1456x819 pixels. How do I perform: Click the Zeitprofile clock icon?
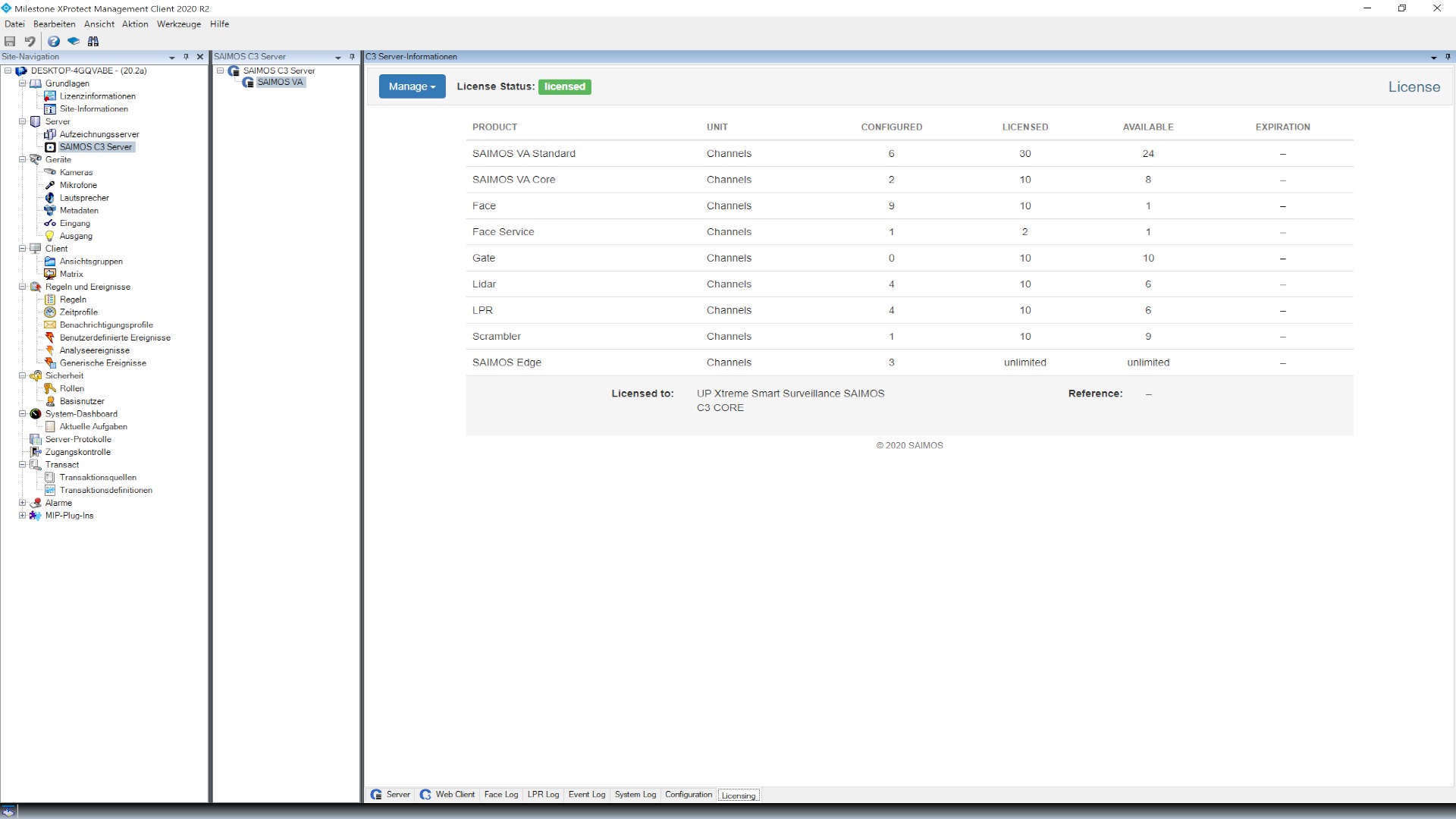pyautogui.click(x=50, y=312)
